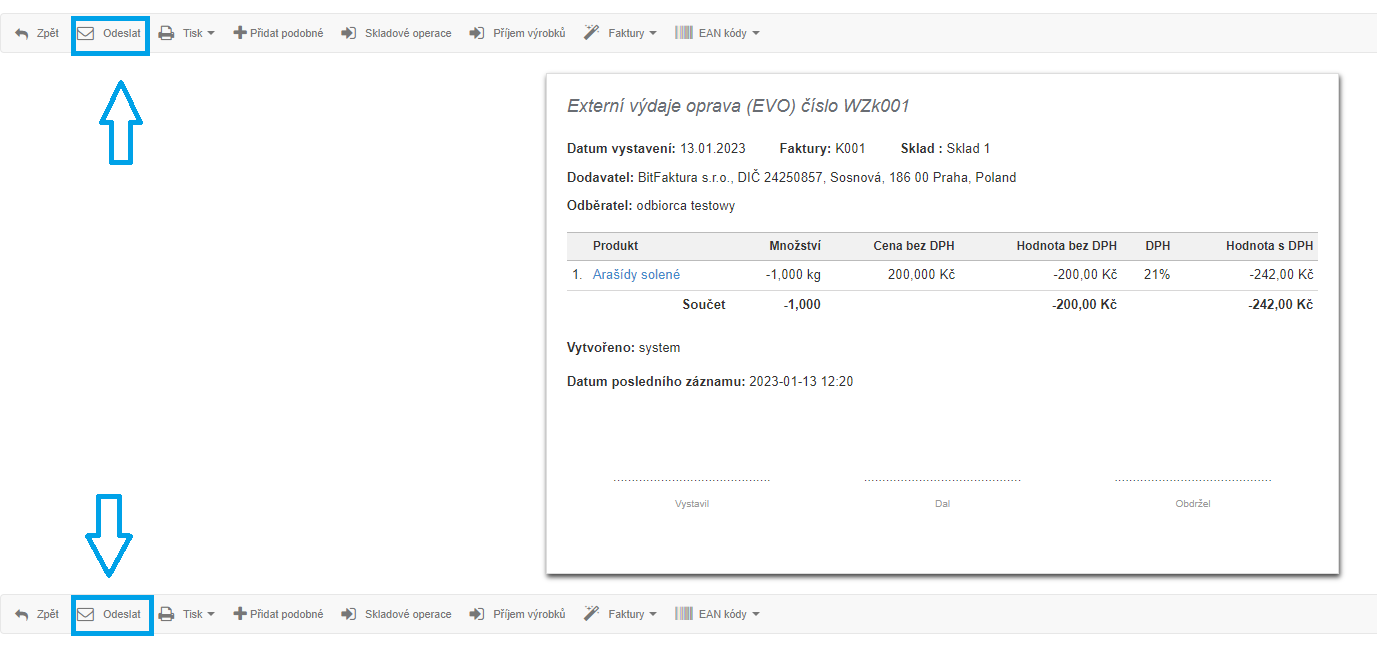Click the magic wand Faktury icon in top toolbar
Viewport: 1377px width, 654px height.
click(x=591, y=33)
